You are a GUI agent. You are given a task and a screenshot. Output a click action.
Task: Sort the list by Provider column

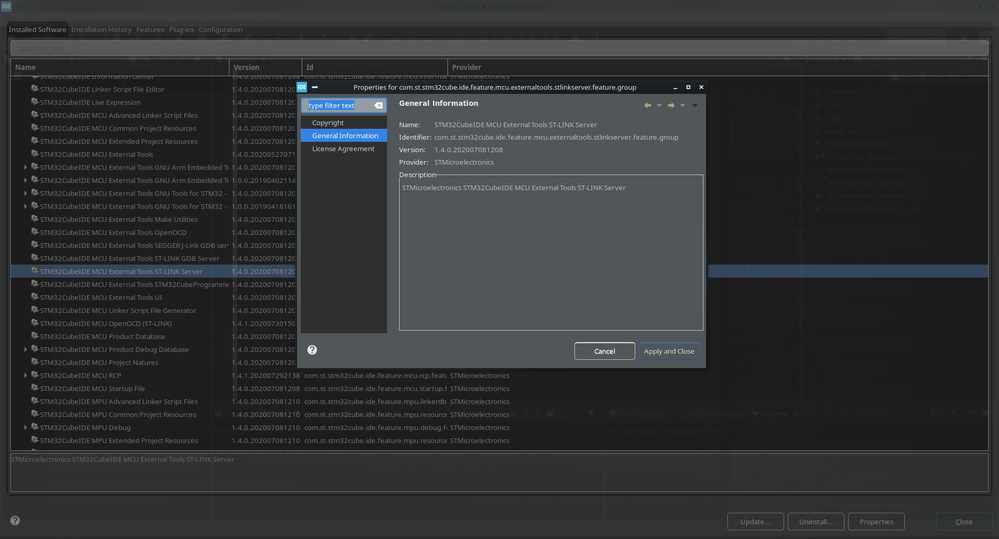(x=717, y=67)
